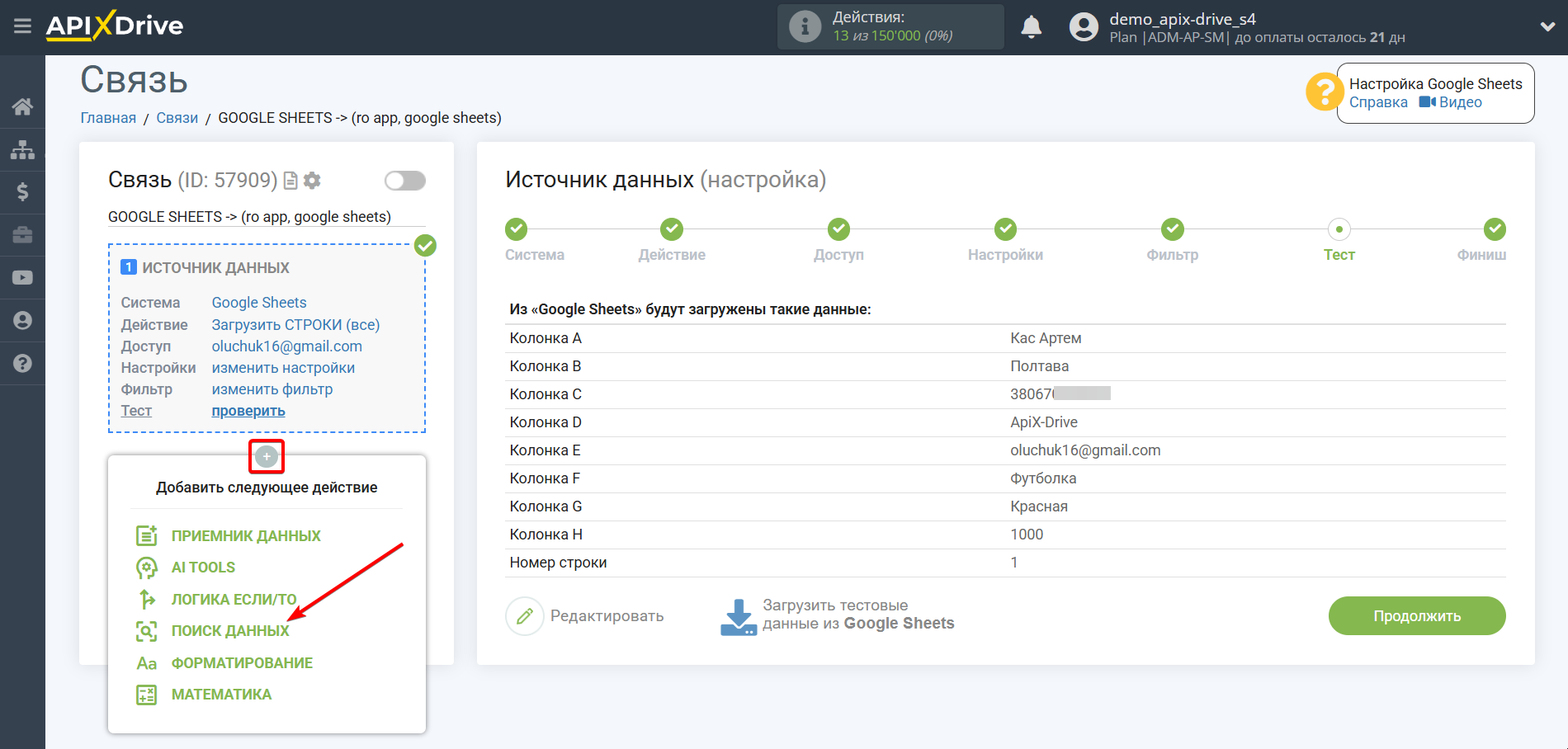Screen dimensions: 1568x749
Task: Select ПОИСК ДАННЫХ from the action menu
Action: coord(229,630)
